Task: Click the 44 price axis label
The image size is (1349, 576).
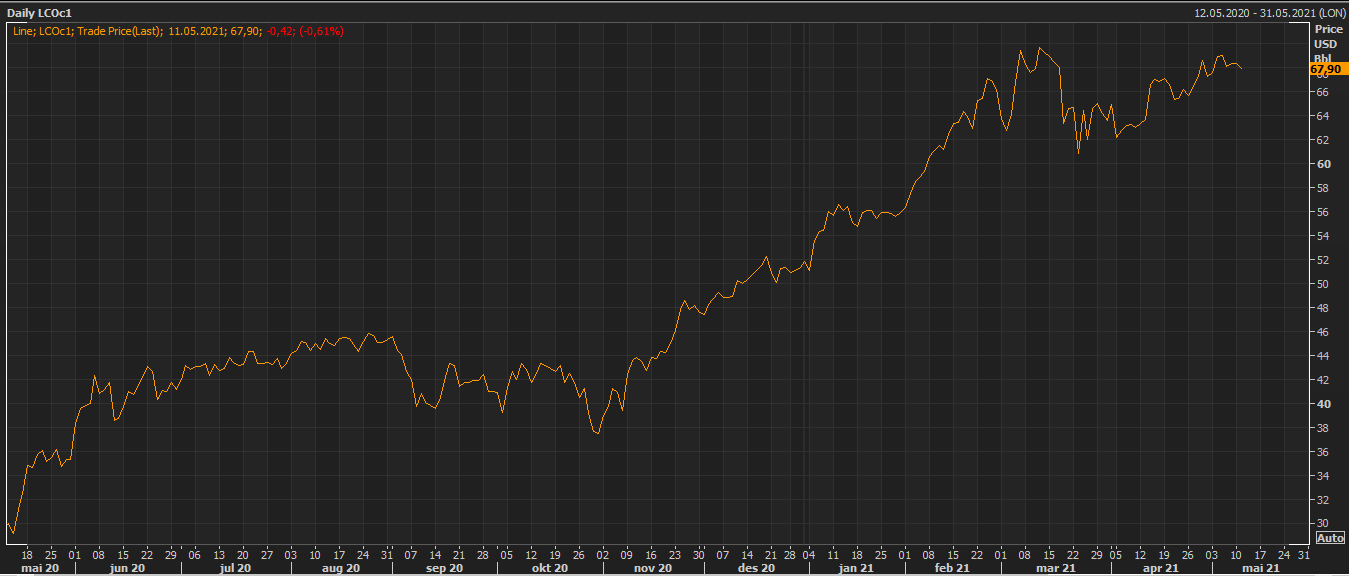Action: pyautogui.click(x=1321, y=356)
